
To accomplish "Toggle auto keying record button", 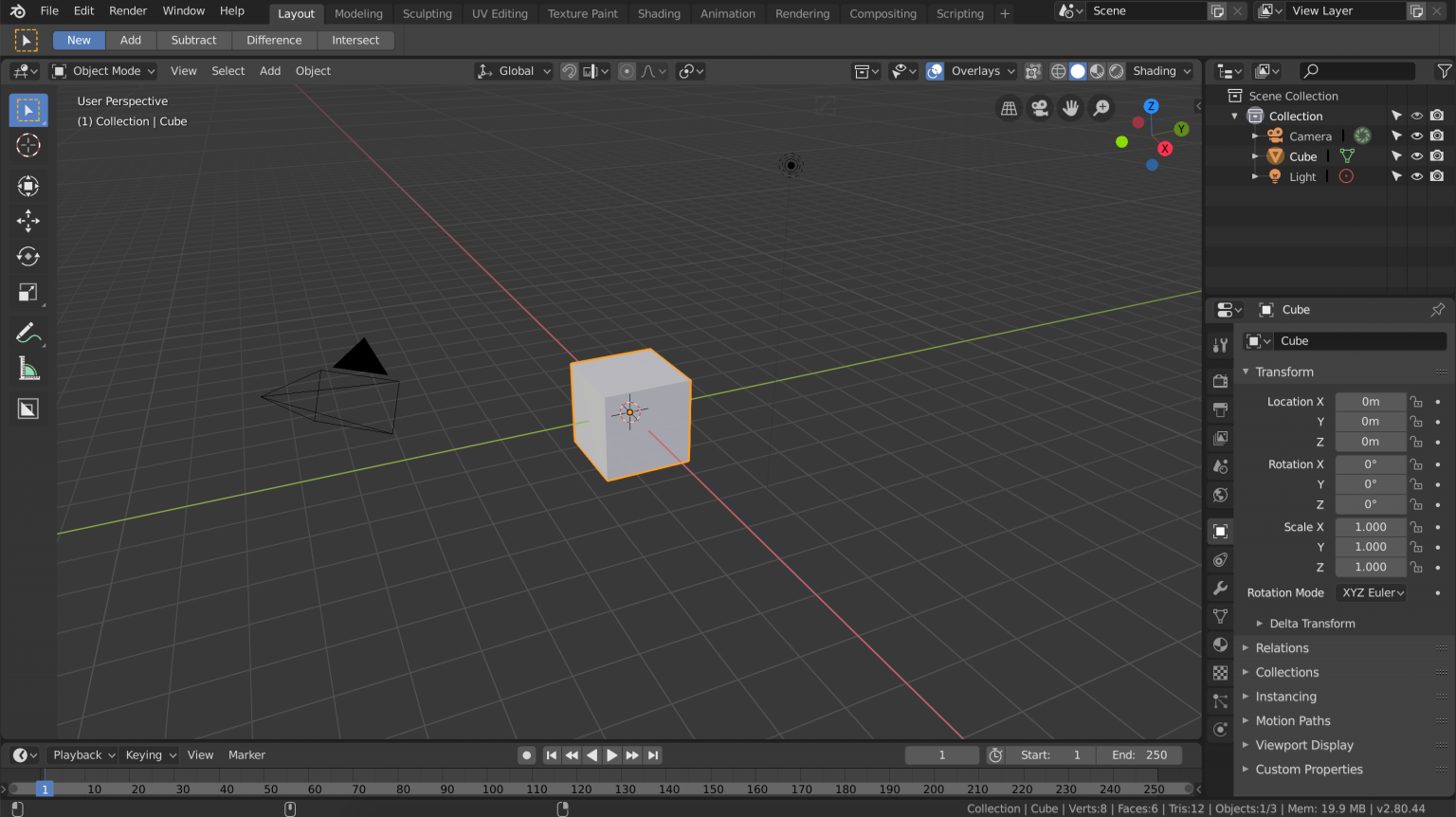I will [527, 755].
